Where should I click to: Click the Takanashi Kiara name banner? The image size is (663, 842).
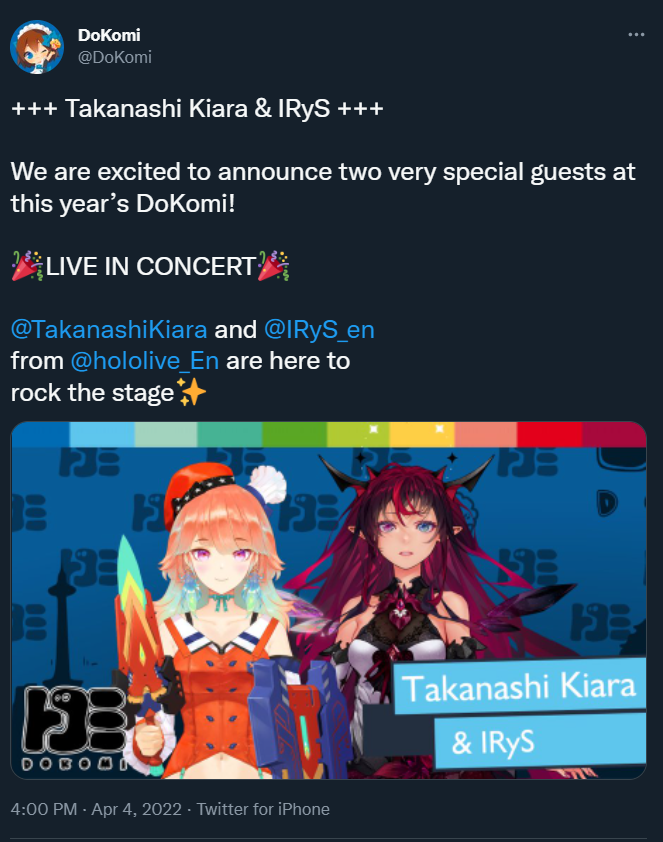point(519,687)
